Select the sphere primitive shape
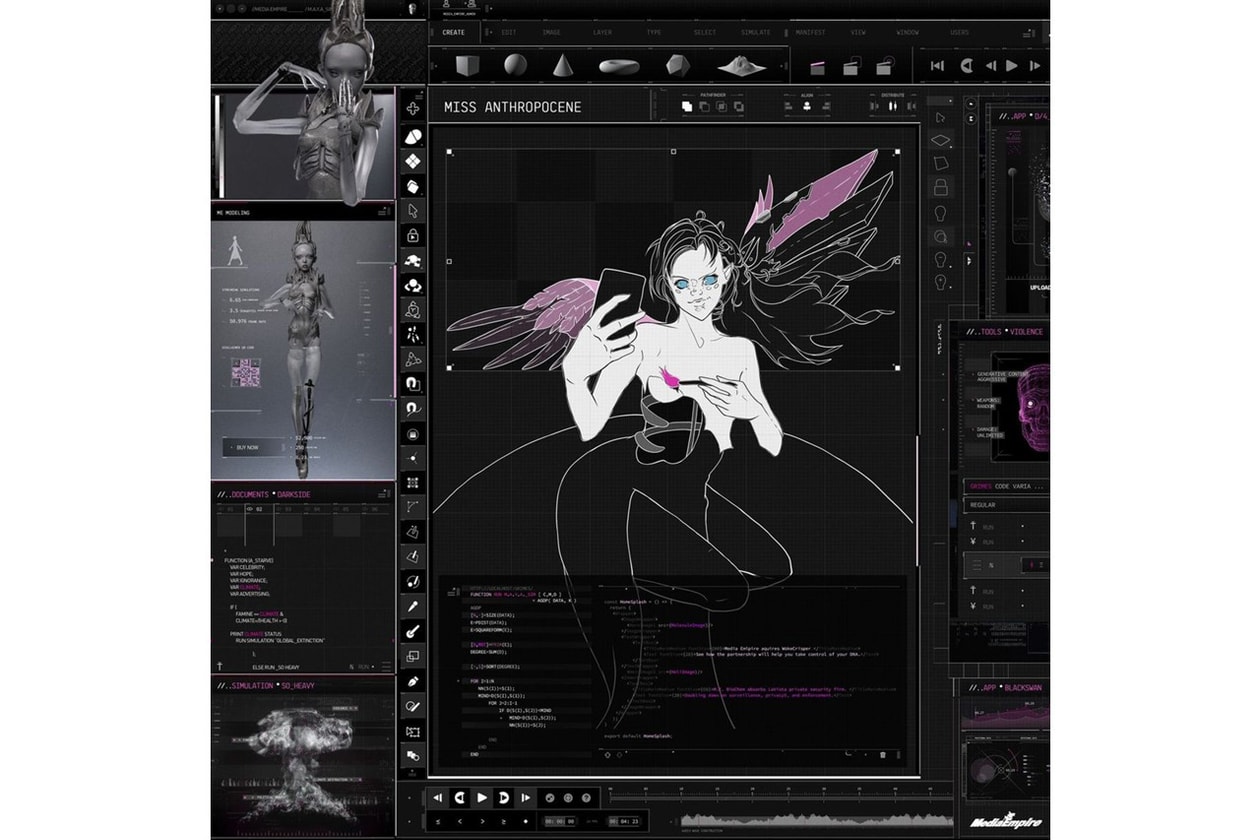This screenshot has width=1260, height=840. point(514,66)
